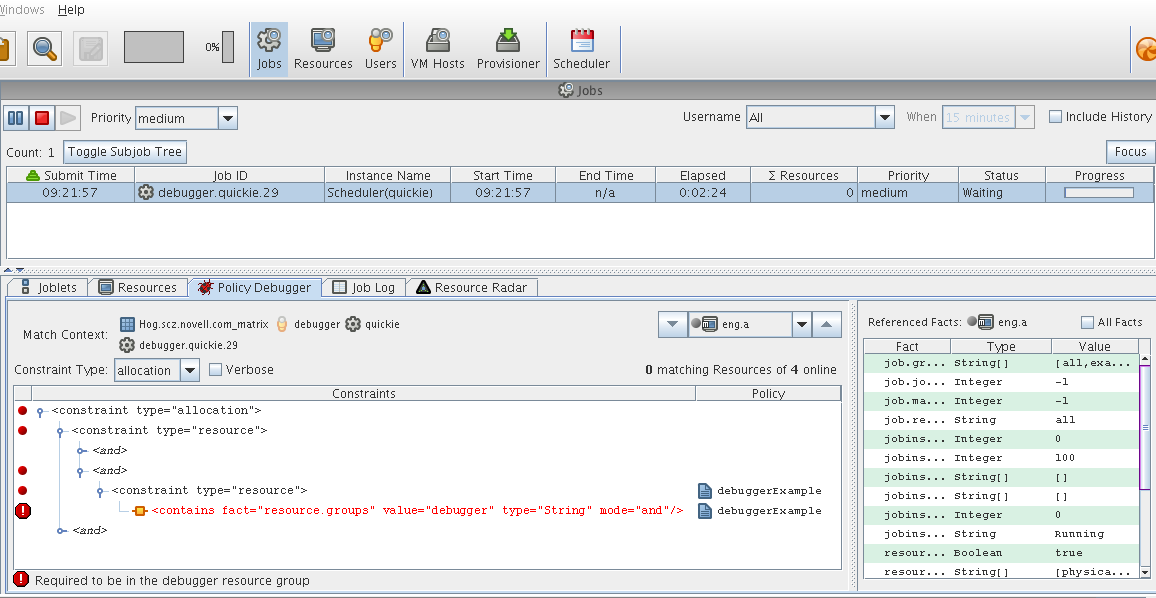Go to previous resource with down arrow
Image resolution: width=1156 pixels, height=598 pixels.
tap(672, 324)
